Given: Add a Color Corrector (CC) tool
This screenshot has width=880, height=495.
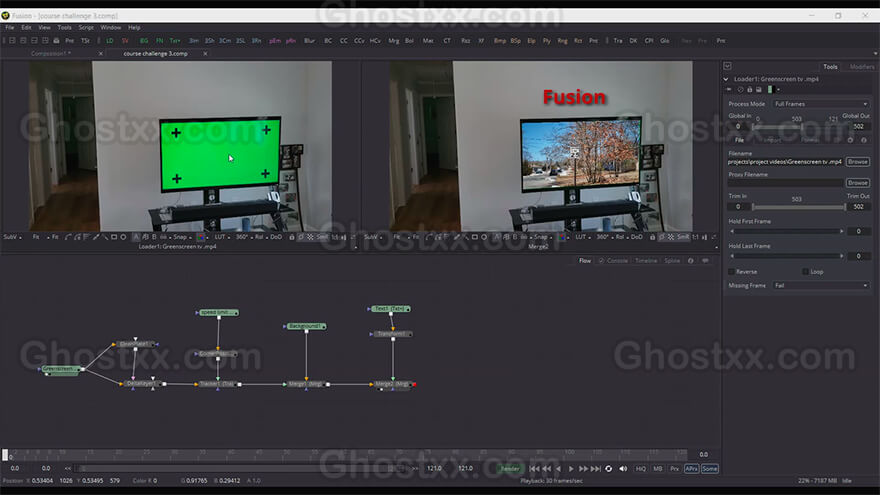Looking at the screenshot, I should click(343, 41).
